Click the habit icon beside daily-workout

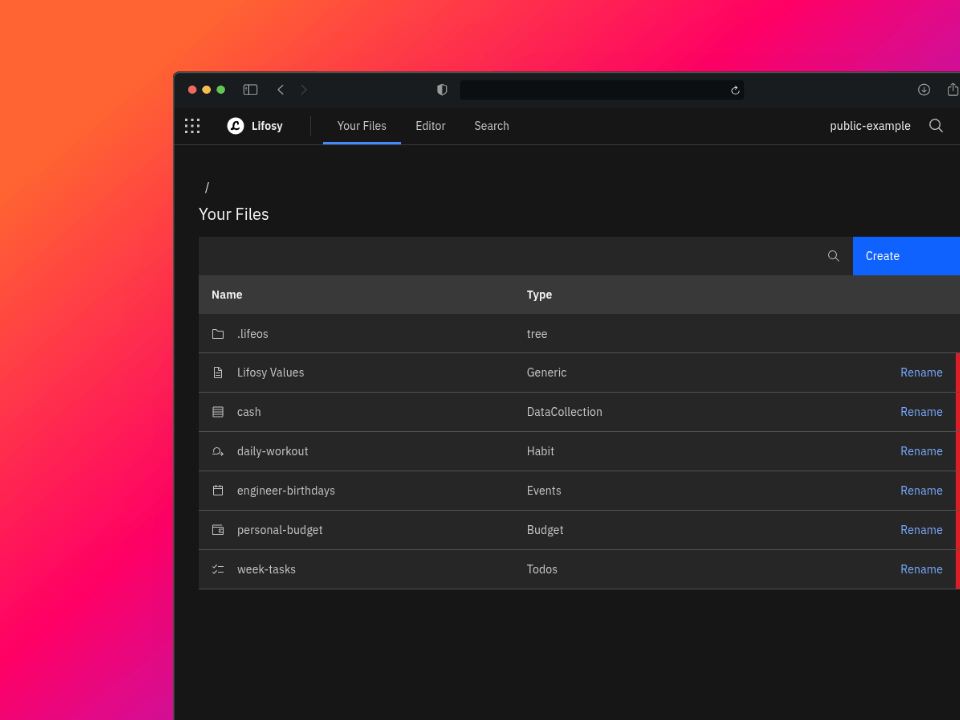pos(218,452)
